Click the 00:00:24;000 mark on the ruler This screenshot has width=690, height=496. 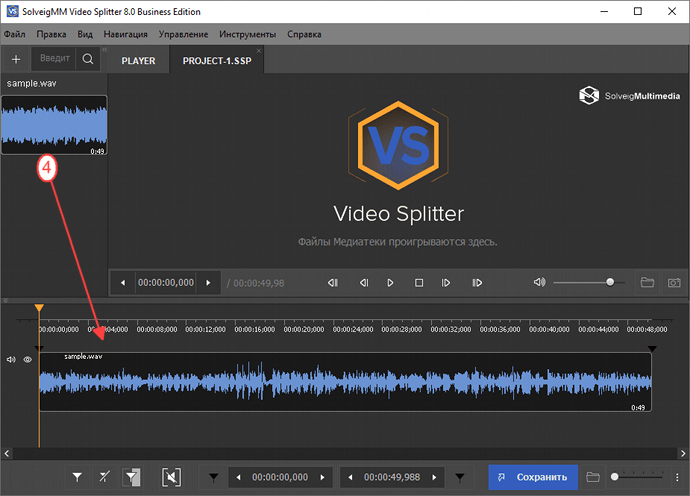[x=353, y=329]
